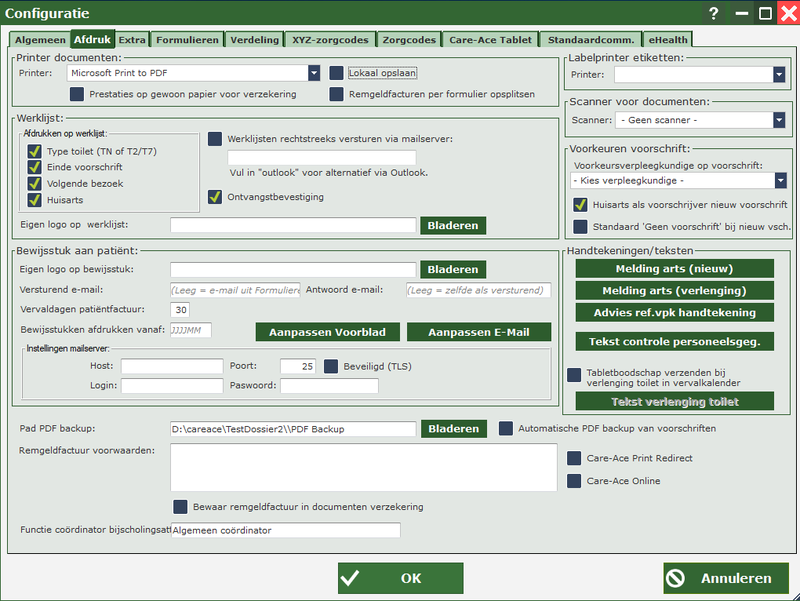800x601 pixels.
Task: Click the Aanpassen E-Mail button
Action: tap(479, 332)
